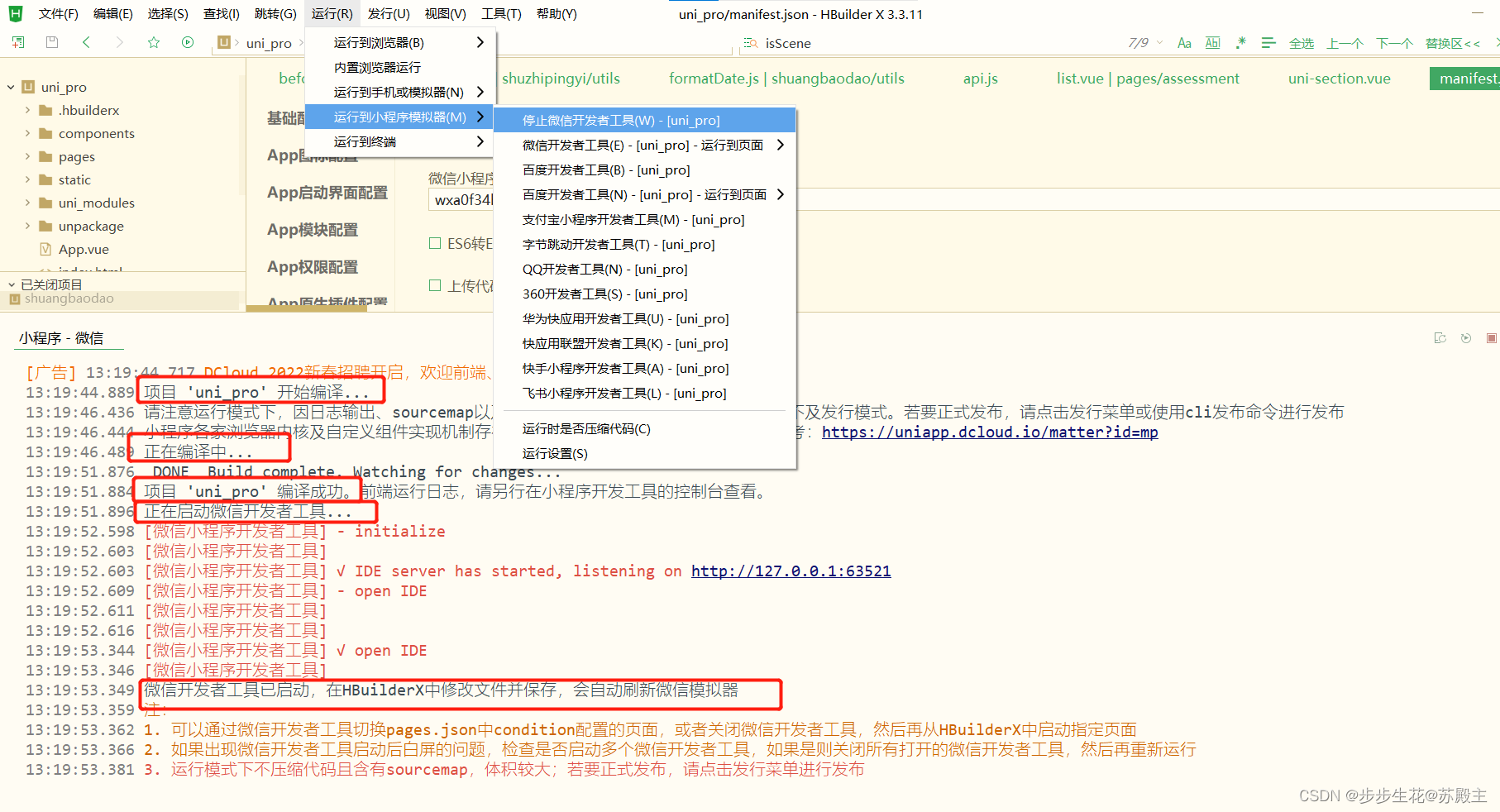Screen dimensions: 1500x812
Task: Open the http://127.0.0.1:63521 link
Action: coord(791,571)
